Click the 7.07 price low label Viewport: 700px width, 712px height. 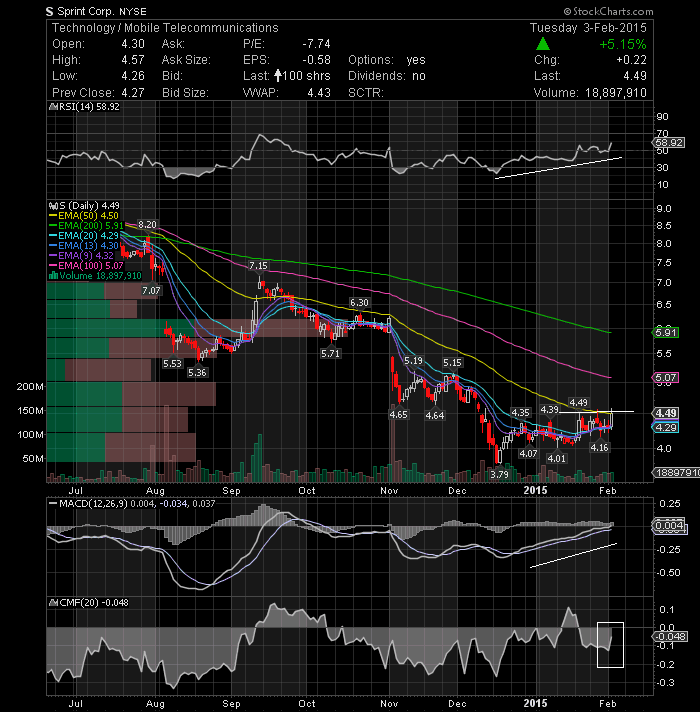point(151,290)
